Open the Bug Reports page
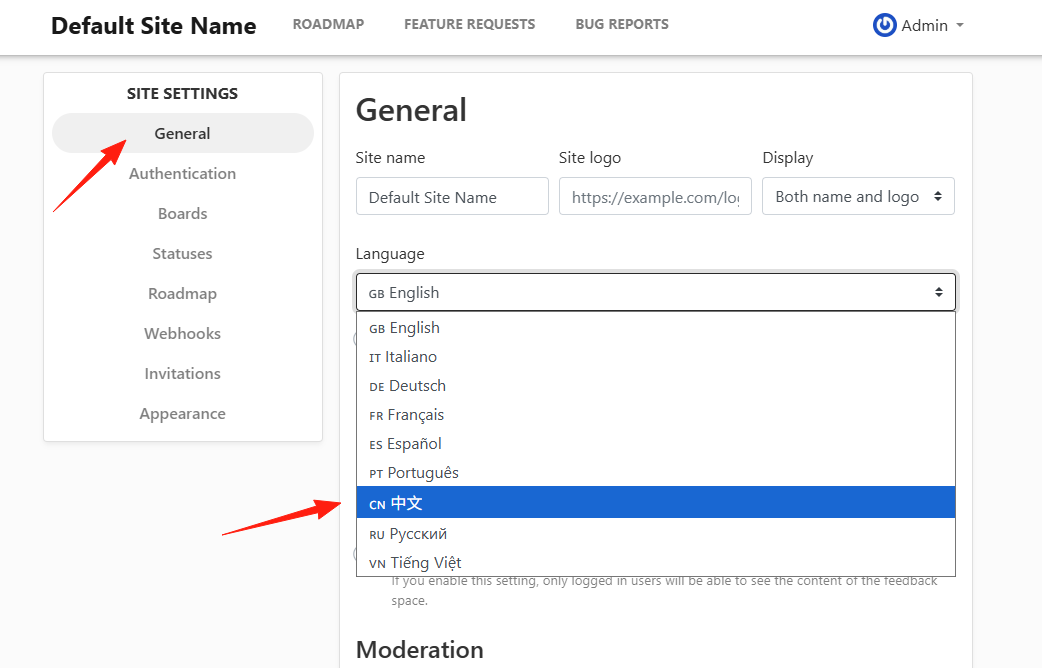The image size is (1042, 668). (622, 25)
